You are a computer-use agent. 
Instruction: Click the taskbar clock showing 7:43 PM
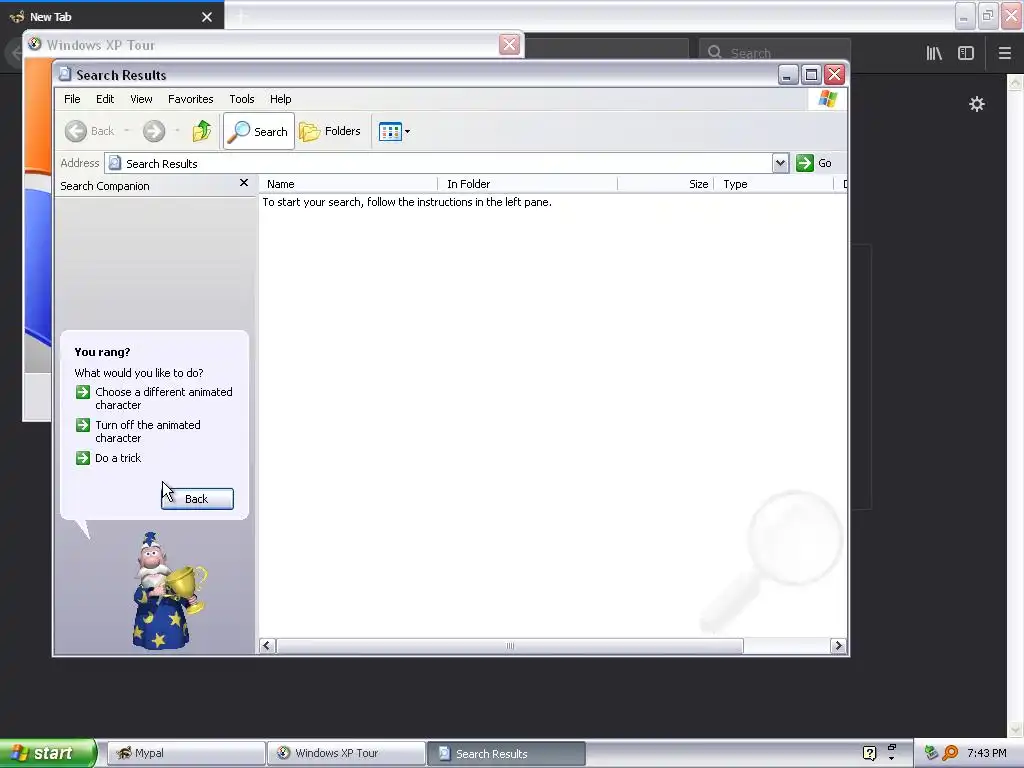[x=987, y=753]
